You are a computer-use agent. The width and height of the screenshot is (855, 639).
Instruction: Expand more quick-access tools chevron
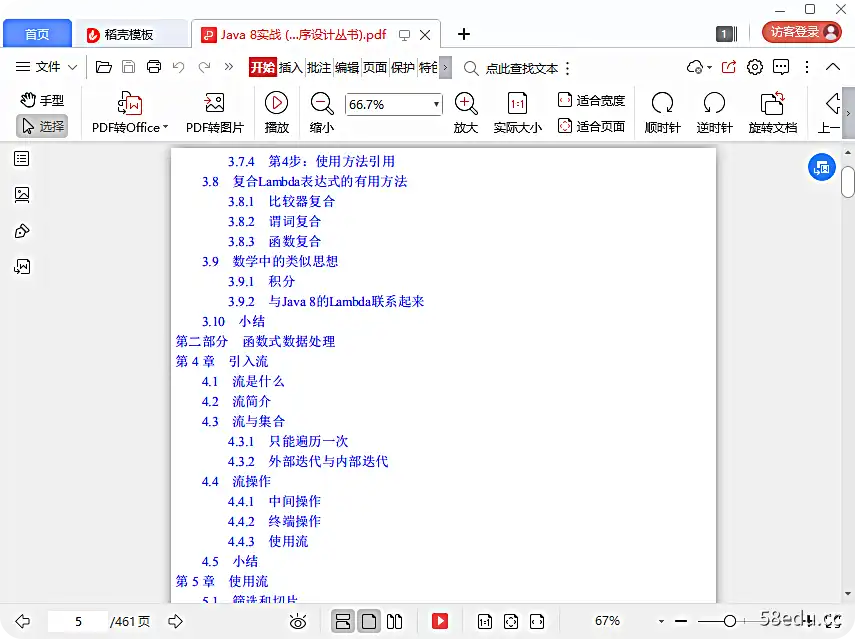coord(228,67)
